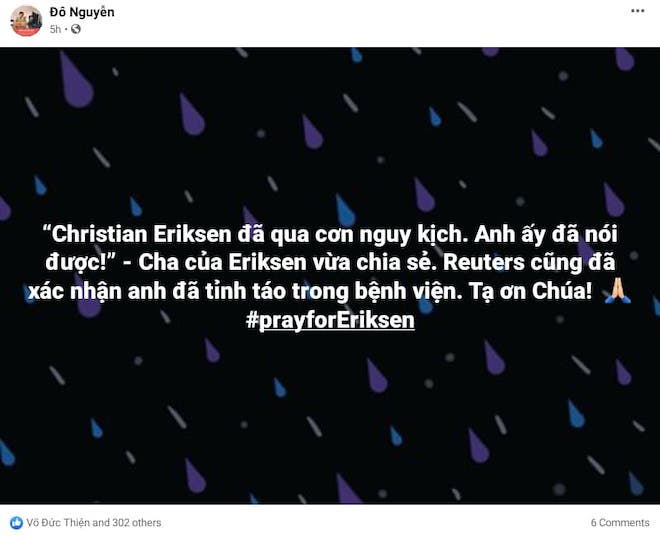Click the globe public audience icon
The height and width of the screenshot is (537, 660).
76,29
